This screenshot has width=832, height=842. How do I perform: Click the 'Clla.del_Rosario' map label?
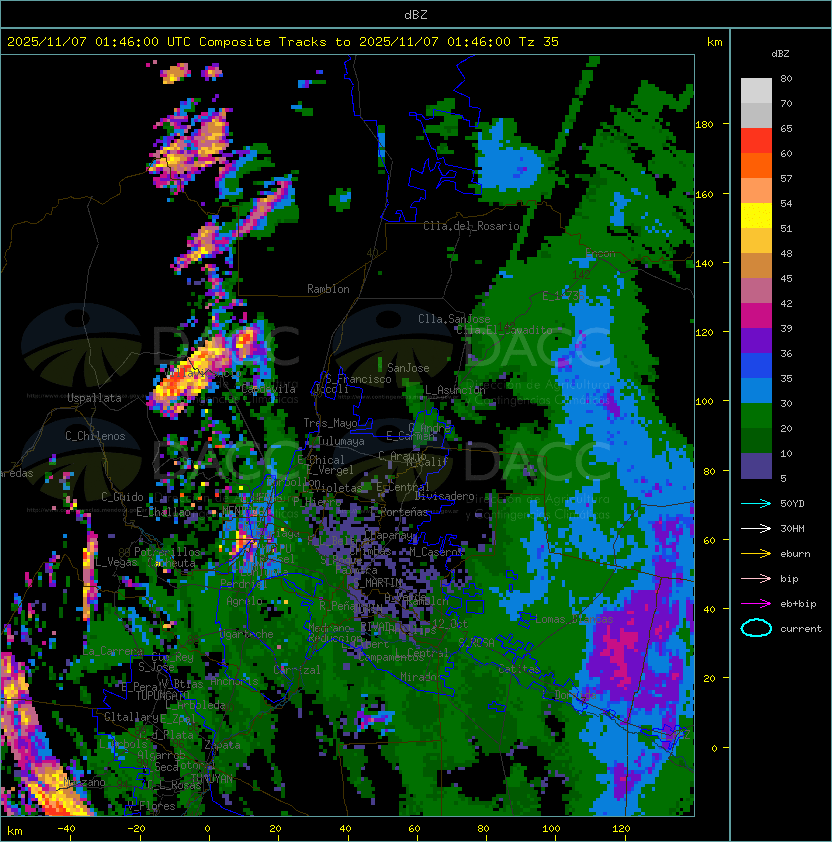pos(472,226)
